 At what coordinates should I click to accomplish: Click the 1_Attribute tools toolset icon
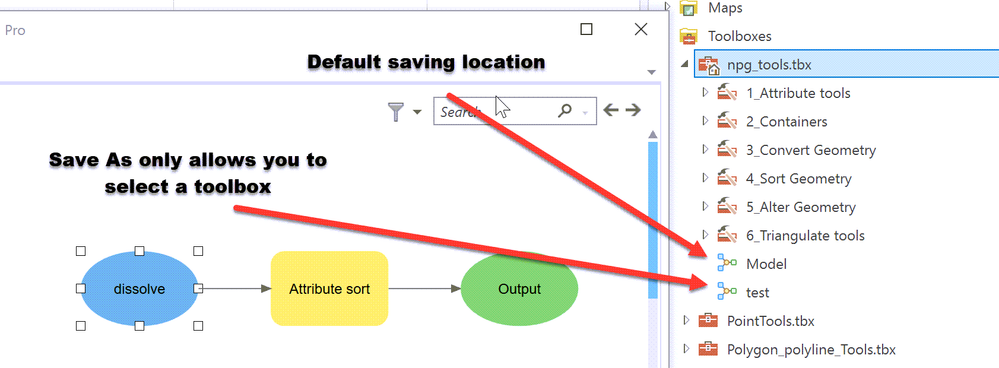[x=727, y=93]
